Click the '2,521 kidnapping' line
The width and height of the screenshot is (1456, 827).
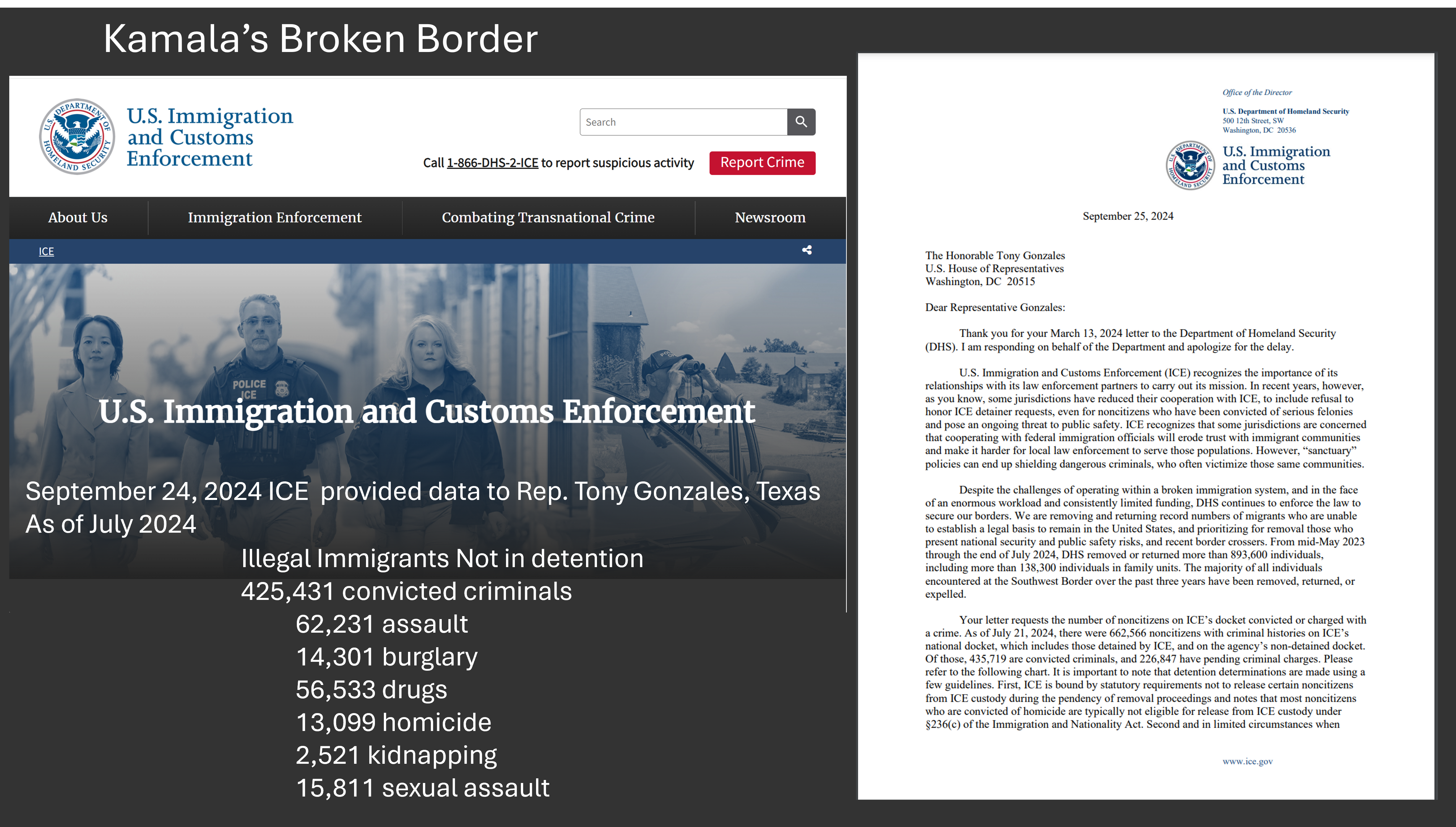pyautogui.click(x=396, y=755)
